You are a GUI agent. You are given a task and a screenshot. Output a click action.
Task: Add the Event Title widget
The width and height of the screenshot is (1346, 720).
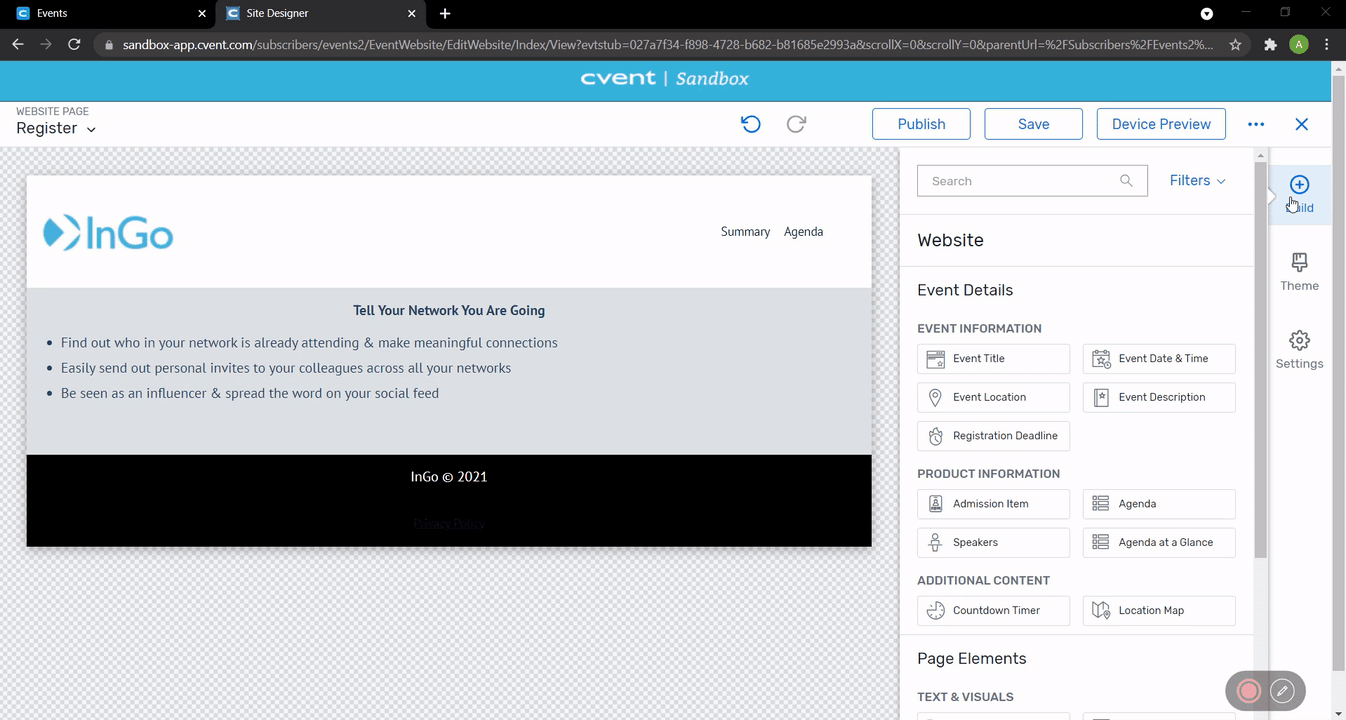point(993,359)
